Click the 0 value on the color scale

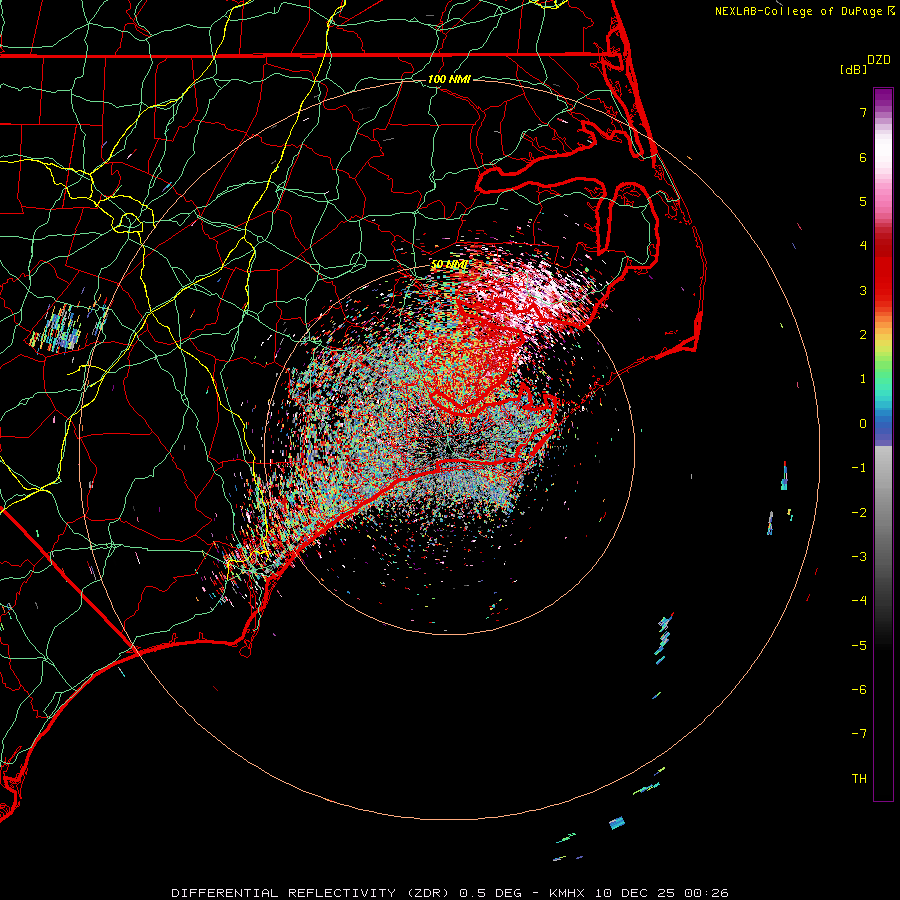pyautogui.click(x=863, y=424)
